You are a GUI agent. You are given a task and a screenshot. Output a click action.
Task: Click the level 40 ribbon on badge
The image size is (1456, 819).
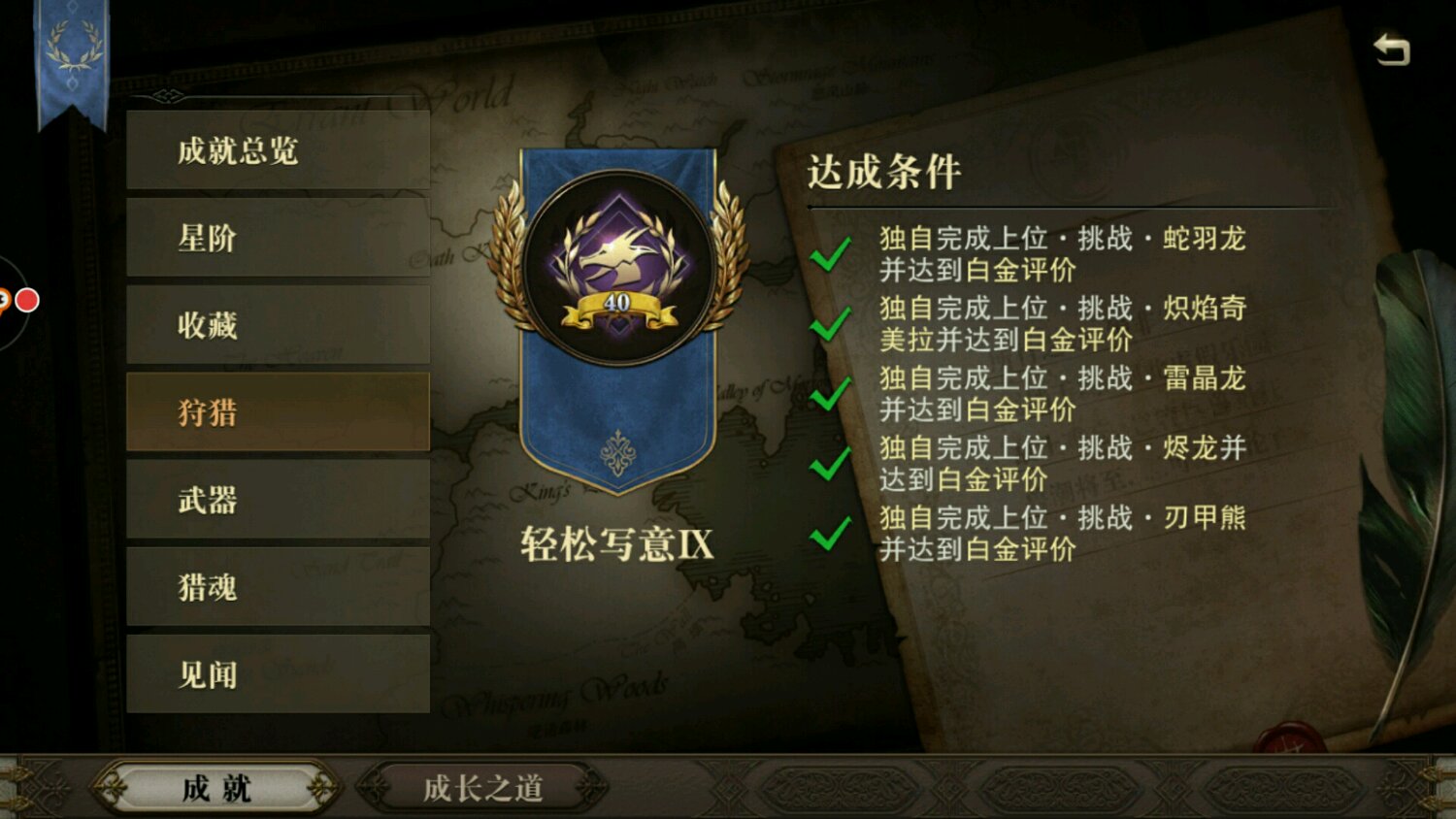click(618, 308)
